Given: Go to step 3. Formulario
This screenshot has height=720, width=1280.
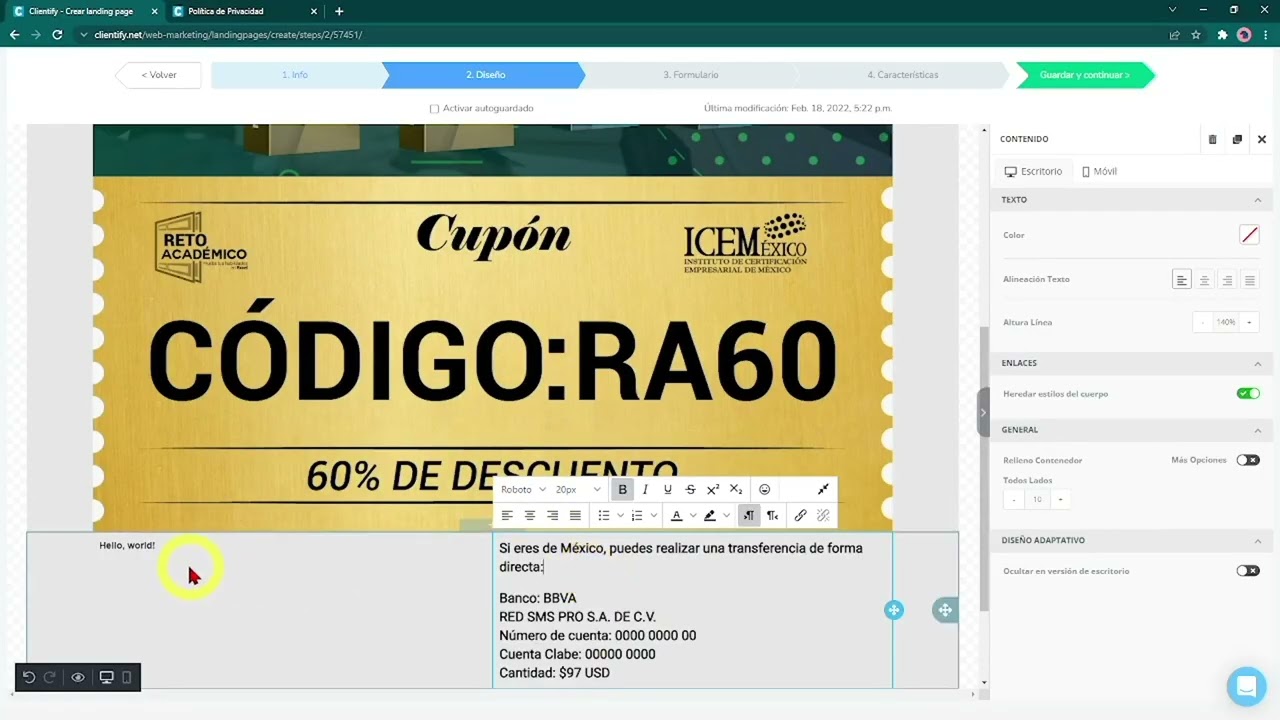Looking at the screenshot, I should (x=691, y=75).
